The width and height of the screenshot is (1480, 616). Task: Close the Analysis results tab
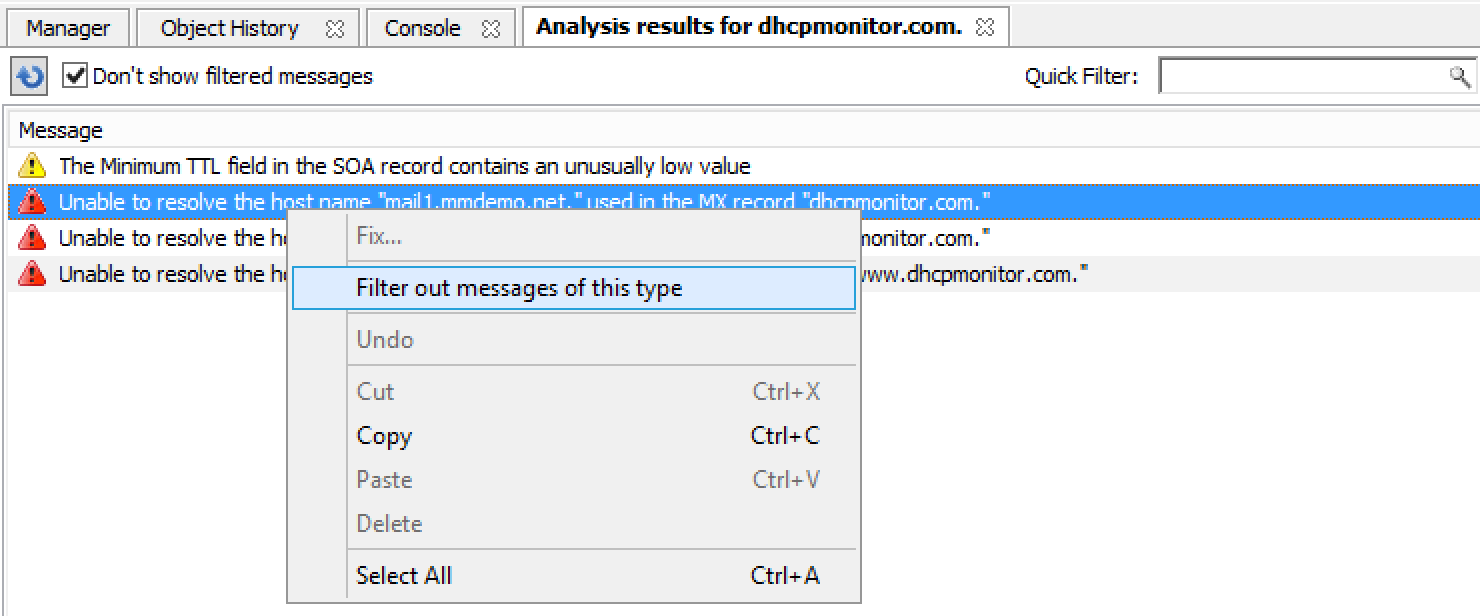985,28
